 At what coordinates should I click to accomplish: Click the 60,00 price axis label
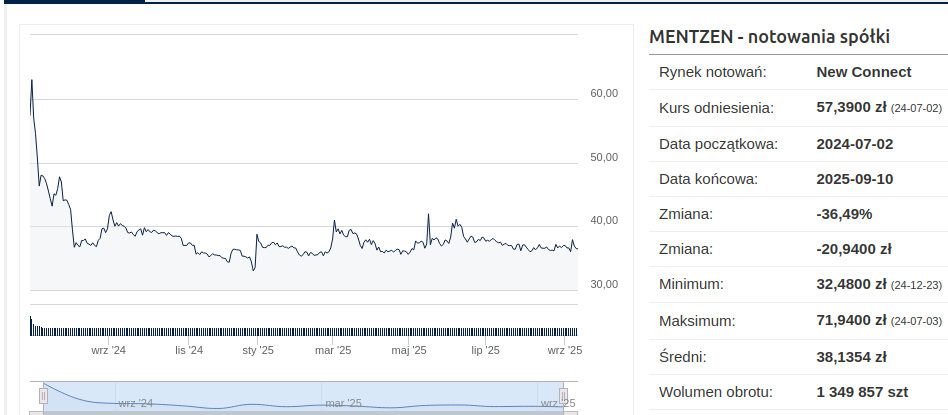(x=604, y=93)
